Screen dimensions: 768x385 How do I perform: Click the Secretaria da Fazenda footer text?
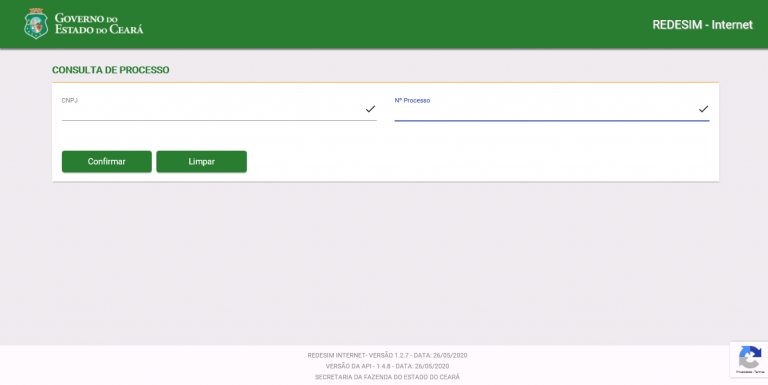point(387,377)
